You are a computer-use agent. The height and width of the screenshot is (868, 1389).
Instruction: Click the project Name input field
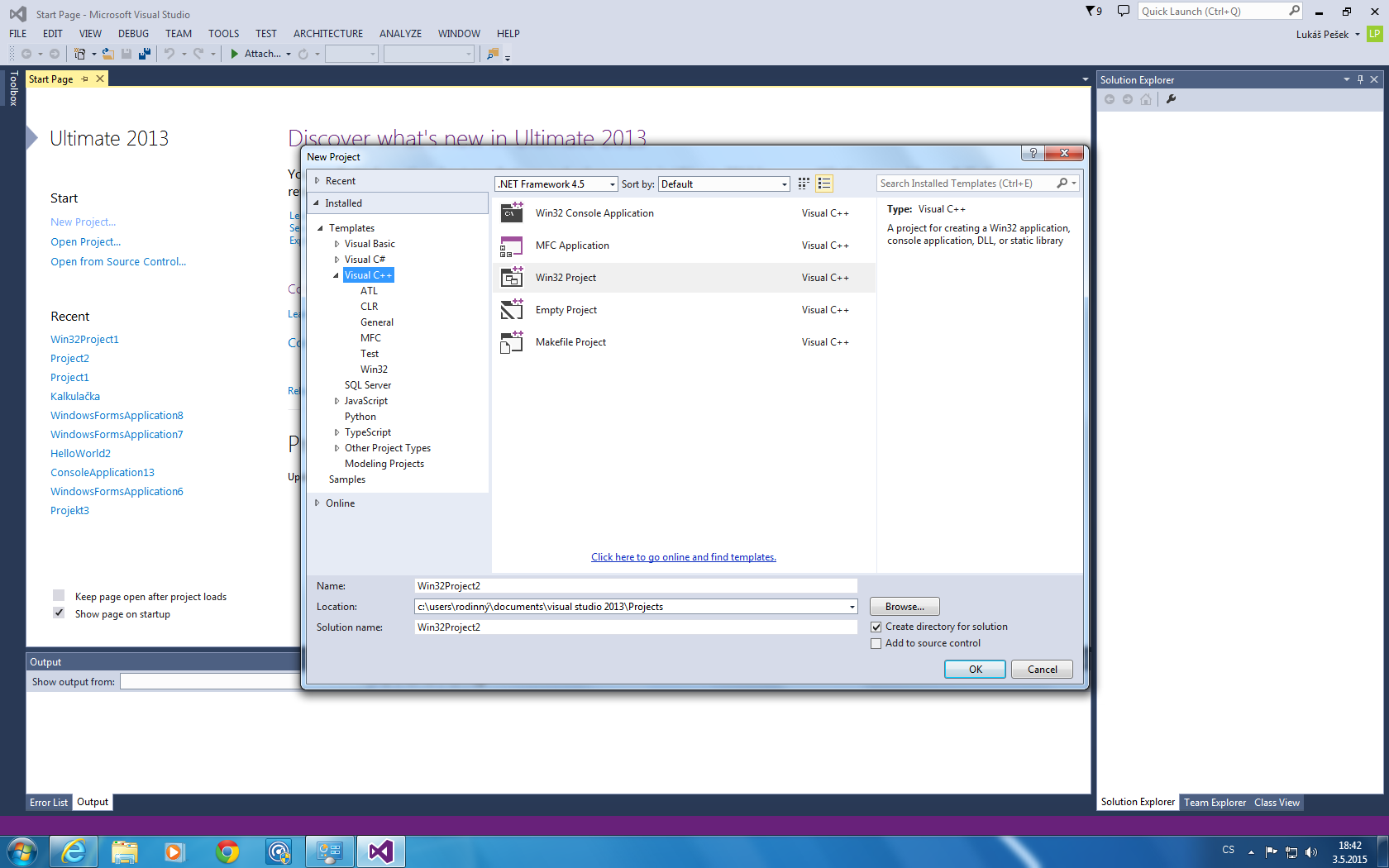[636, 586]
